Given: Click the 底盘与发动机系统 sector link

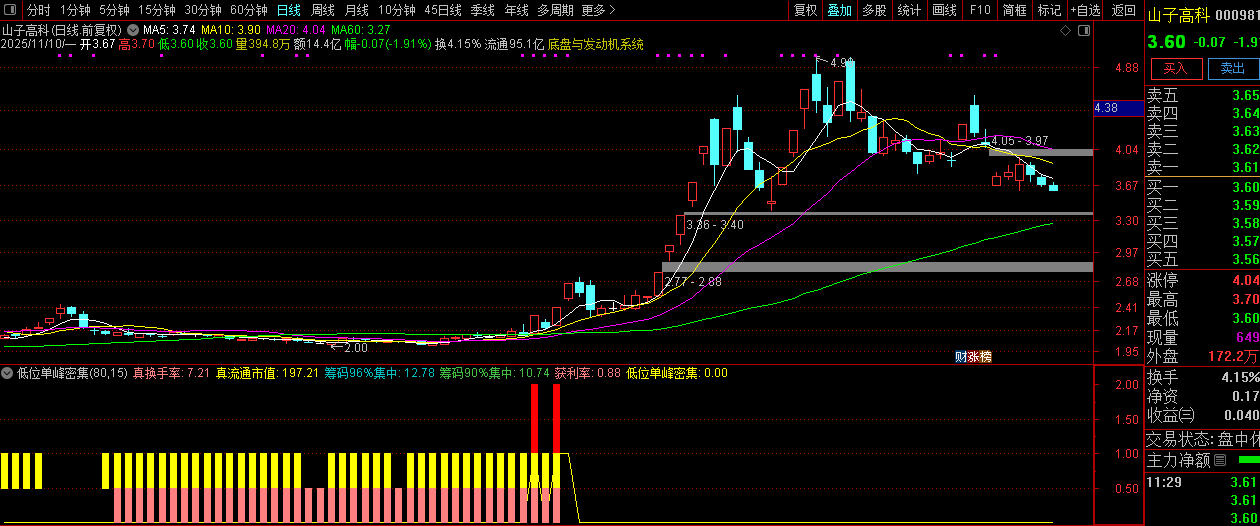Looking at the screenshot, I should point(596,44).
